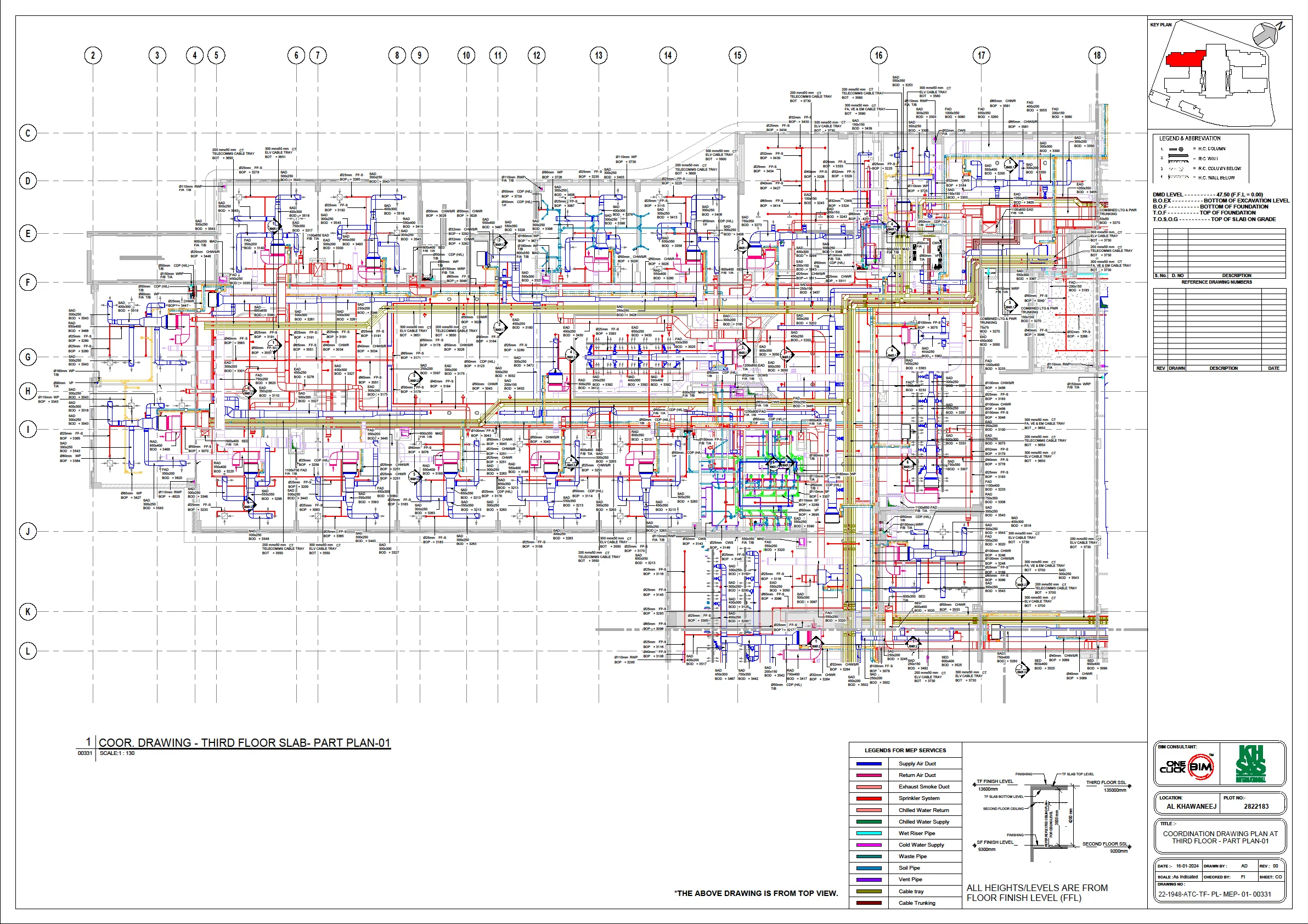The width and height of the screenshot is (1308, 924).
Task: Click the Chilled Water Supply green swatch
Action: 869,822
